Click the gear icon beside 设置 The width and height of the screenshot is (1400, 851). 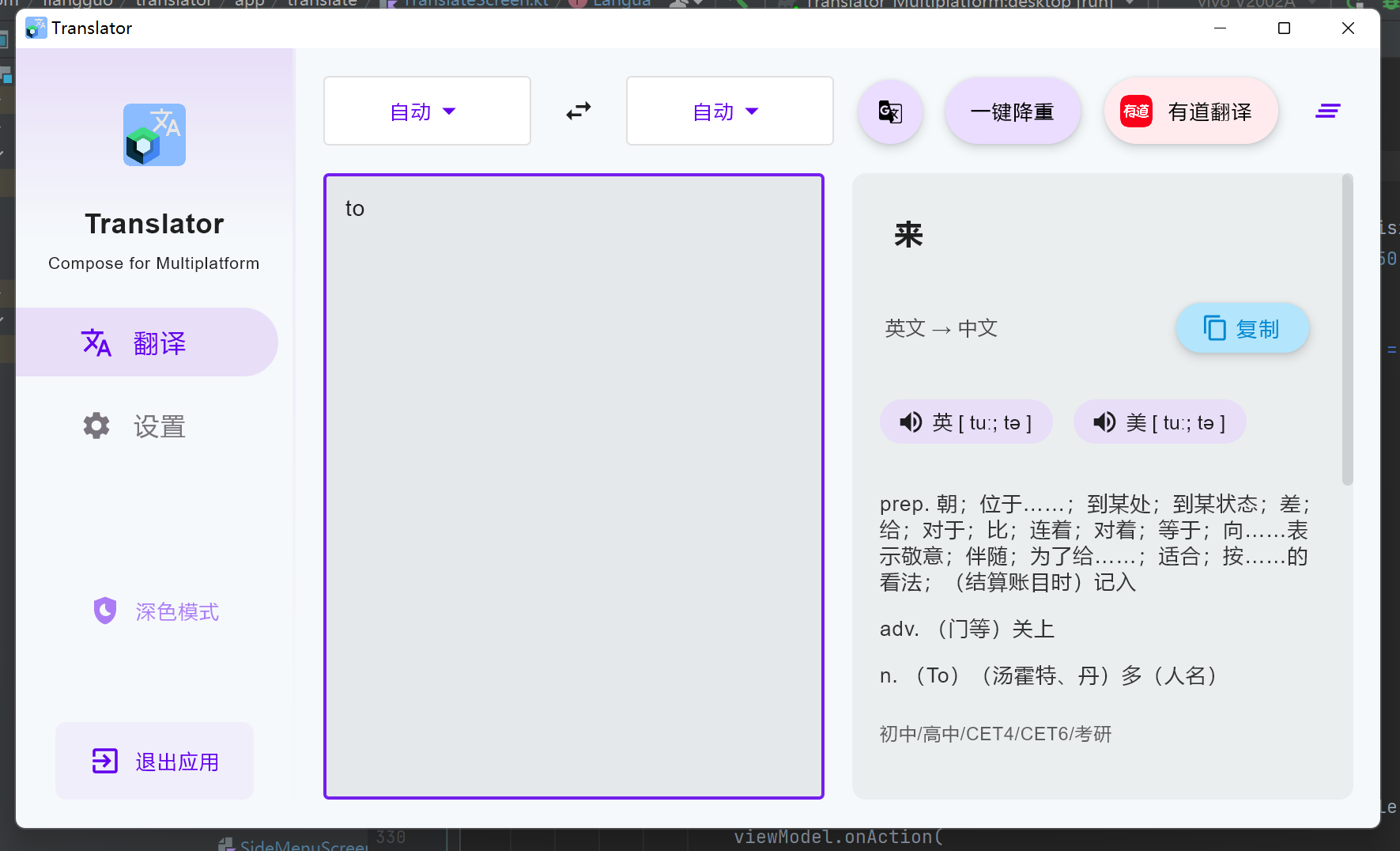[96, 425]
